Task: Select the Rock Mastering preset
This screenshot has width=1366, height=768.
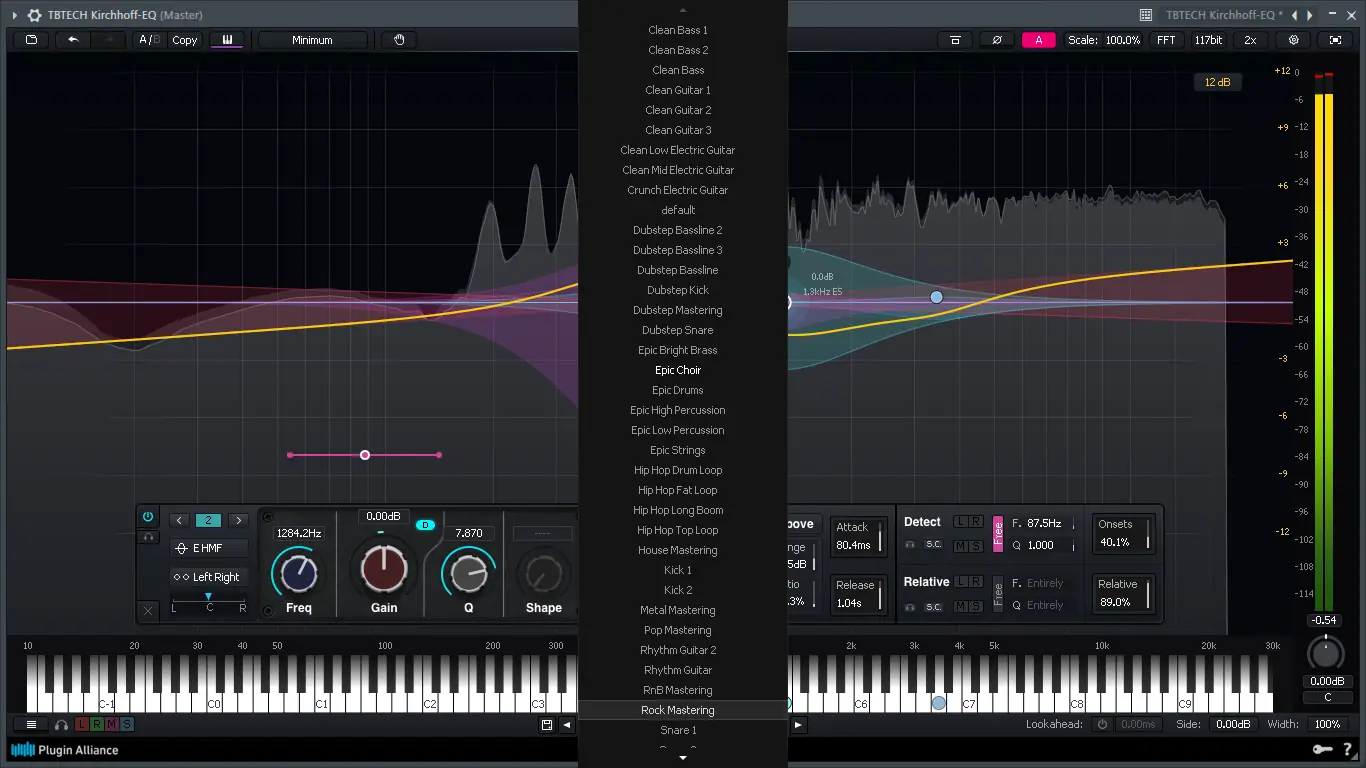Action: click(677, 709)
